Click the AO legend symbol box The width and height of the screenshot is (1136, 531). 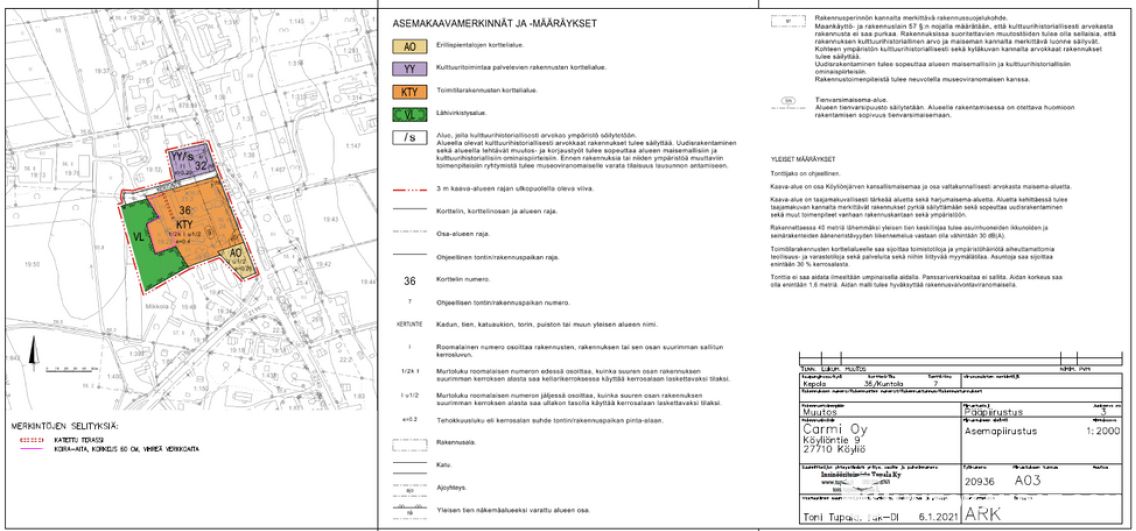coord(408,47)
